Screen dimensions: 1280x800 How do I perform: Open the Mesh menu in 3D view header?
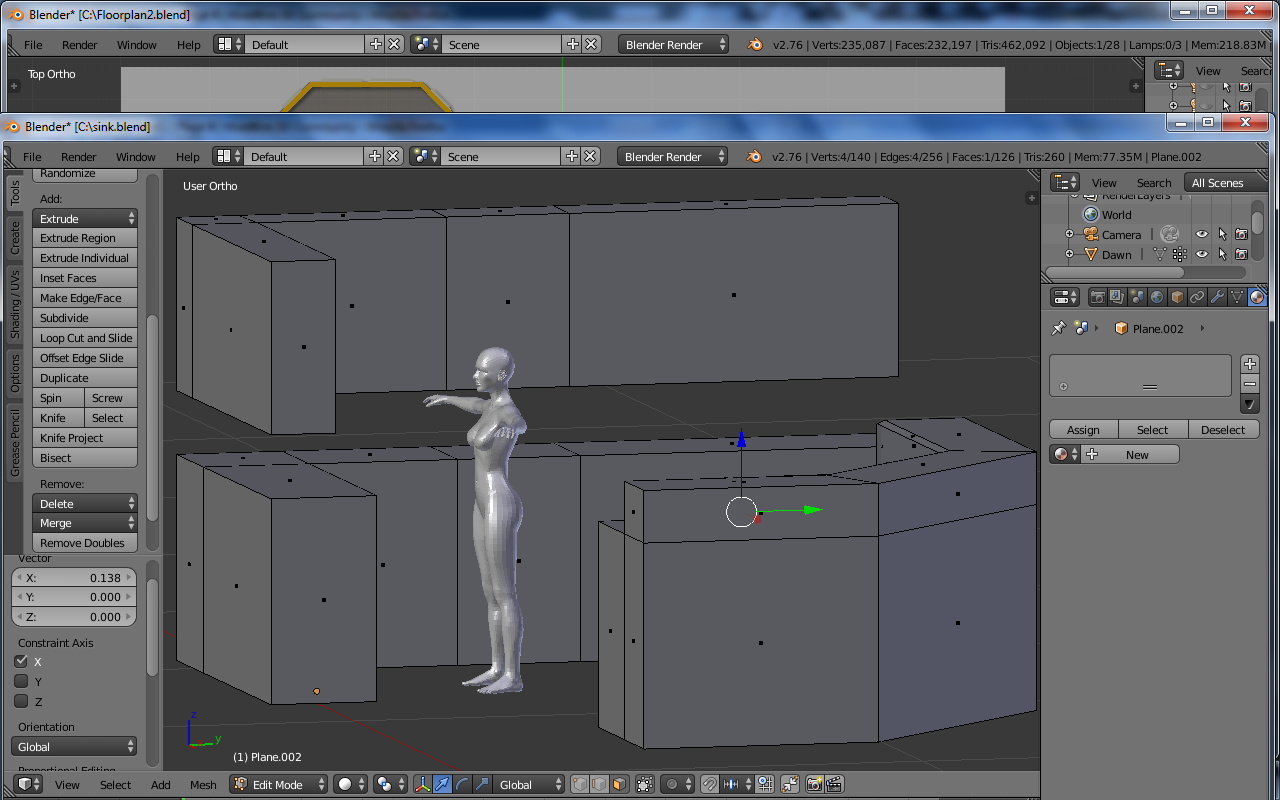[x=203, y=785]
